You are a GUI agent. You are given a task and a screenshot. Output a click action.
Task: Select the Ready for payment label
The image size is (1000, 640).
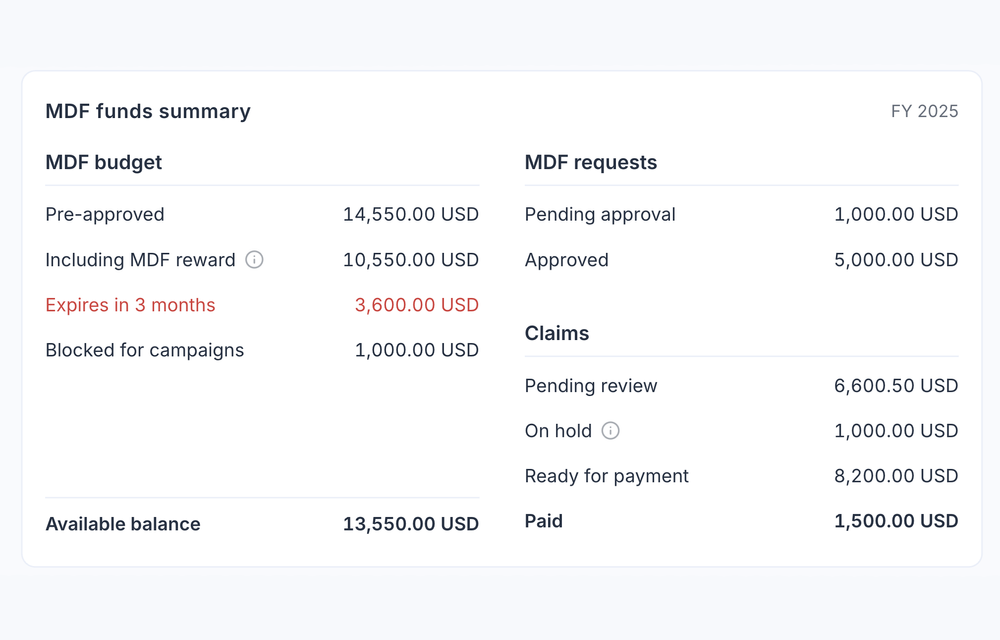coord(607,476)
